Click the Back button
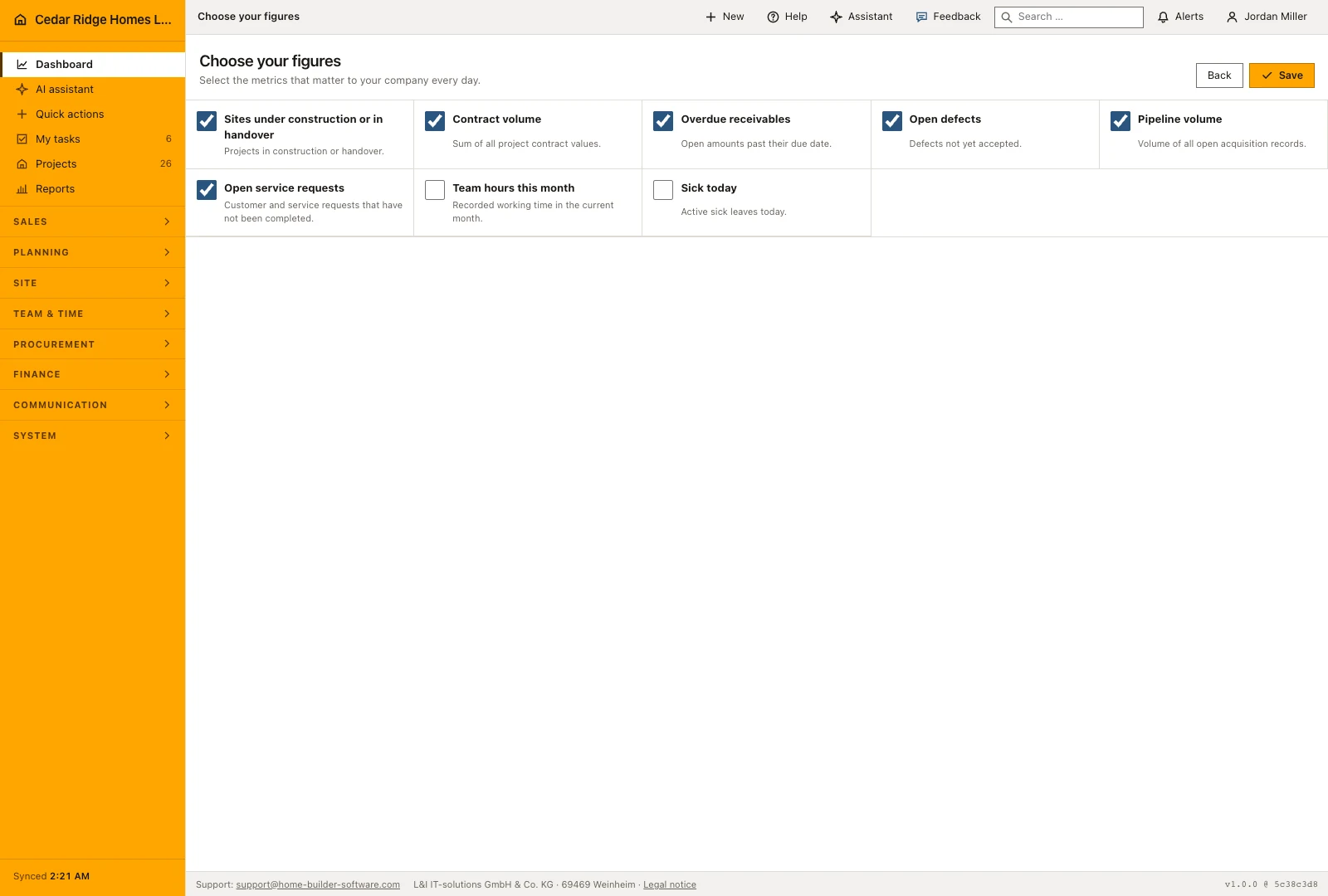This screenshot has height=896, width=1328. coord(1219,75)
